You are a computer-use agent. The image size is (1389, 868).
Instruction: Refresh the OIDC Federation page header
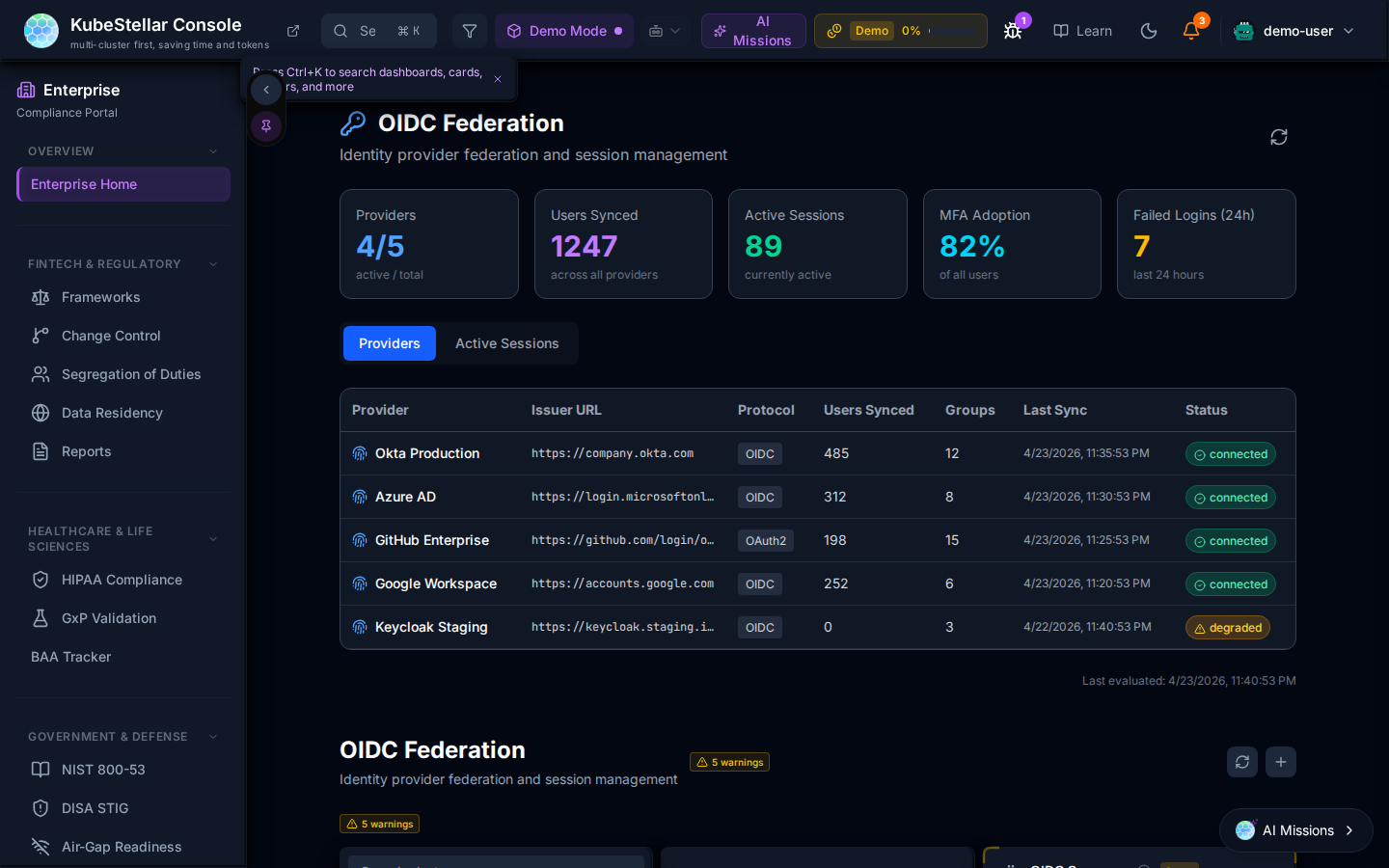click(1279, 137)
